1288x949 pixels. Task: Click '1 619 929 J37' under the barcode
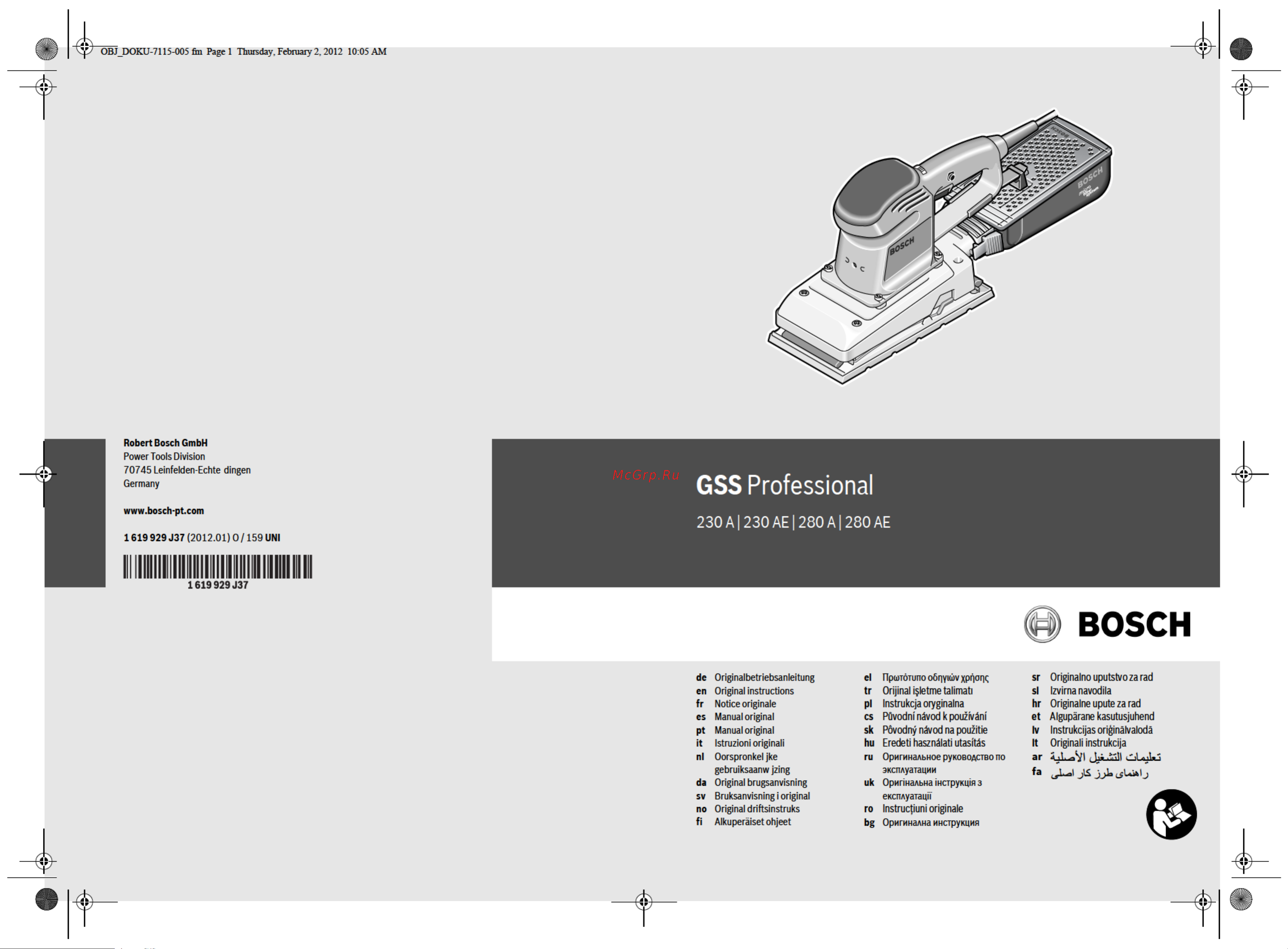pyautogui.click(x=218, y=585)
